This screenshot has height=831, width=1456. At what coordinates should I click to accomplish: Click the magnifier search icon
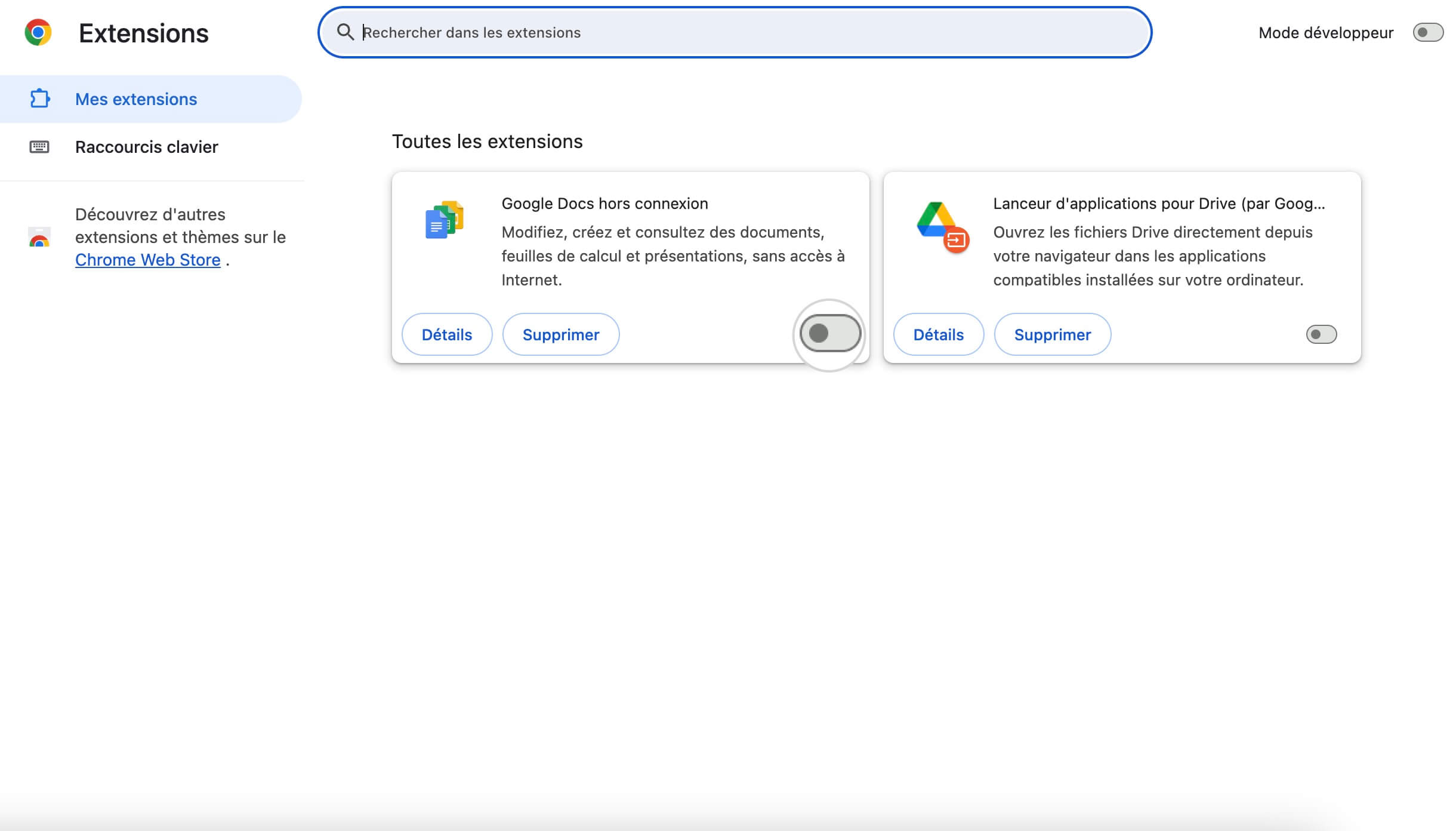[x=346, y=32]
